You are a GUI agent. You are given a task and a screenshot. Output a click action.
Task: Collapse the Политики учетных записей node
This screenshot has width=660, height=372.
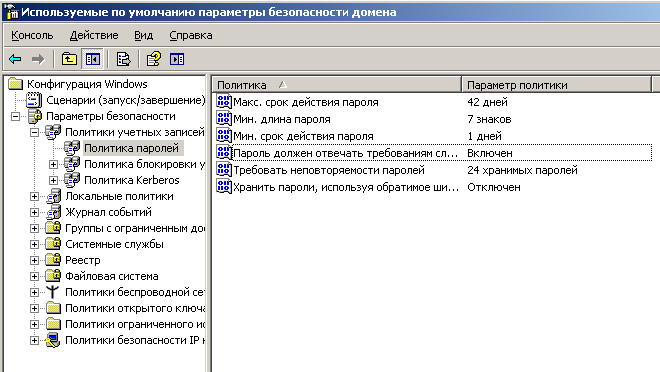(x=35, y=132)
